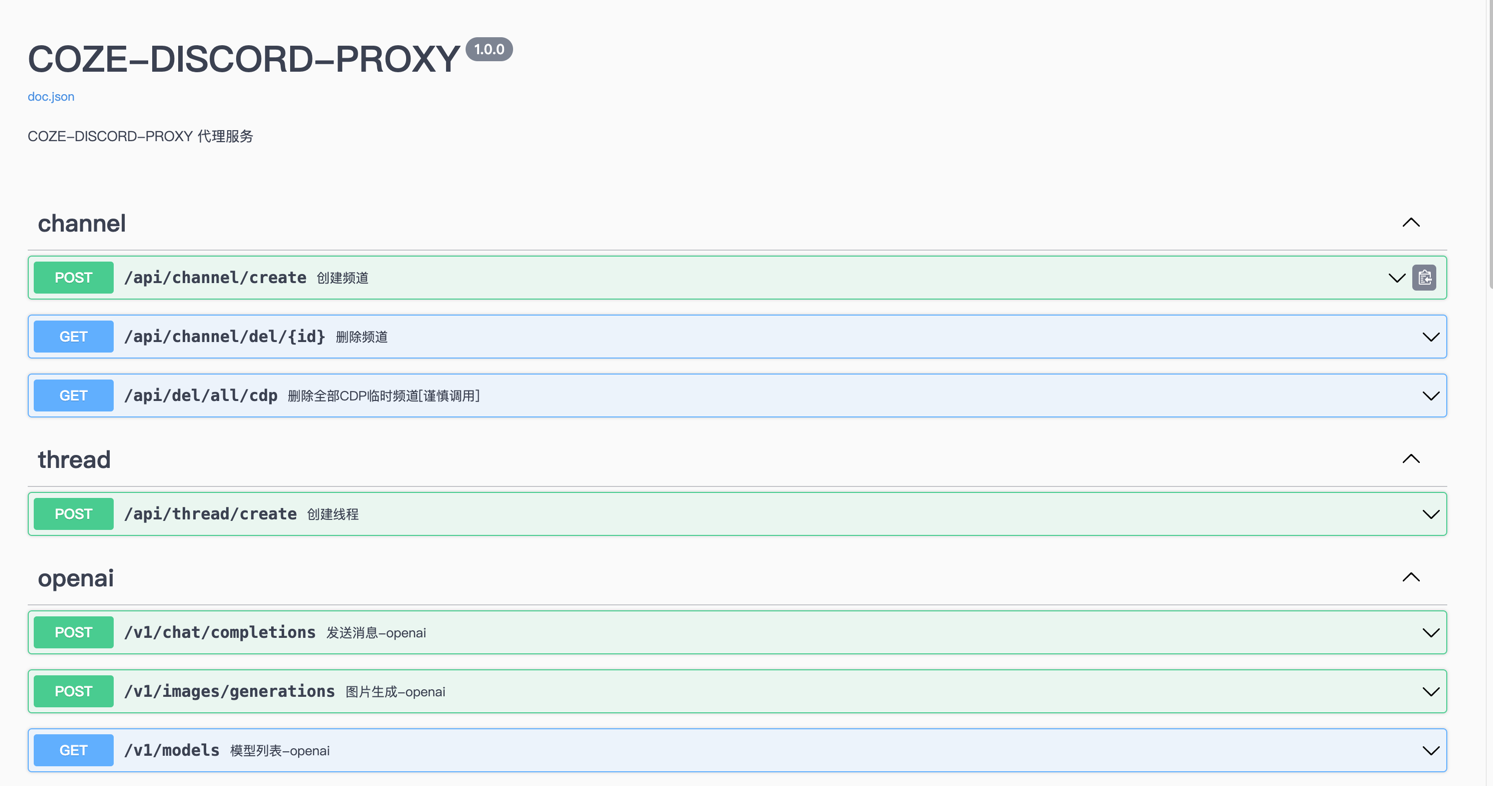Expand the /v1/models row arrow
This screenshot has height=786, width=1493.
1431,750
